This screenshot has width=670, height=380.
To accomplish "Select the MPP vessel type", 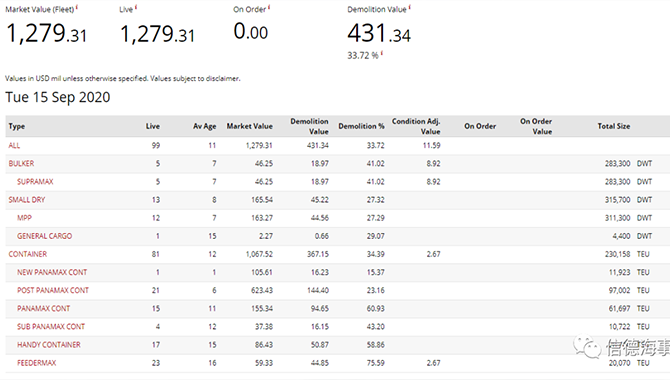I will pos(24,218).
